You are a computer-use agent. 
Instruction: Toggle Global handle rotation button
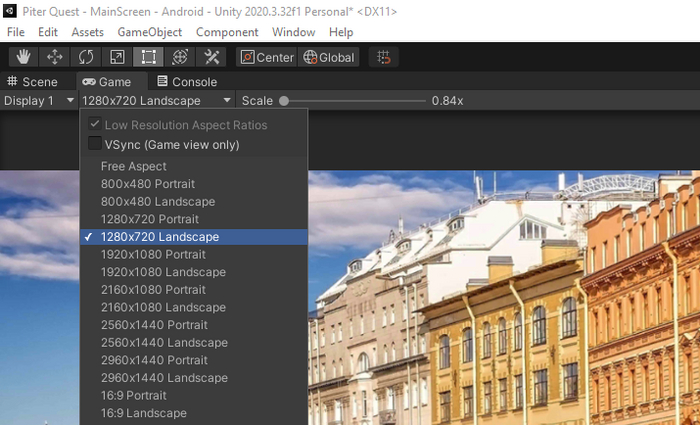tap(329, 57)
